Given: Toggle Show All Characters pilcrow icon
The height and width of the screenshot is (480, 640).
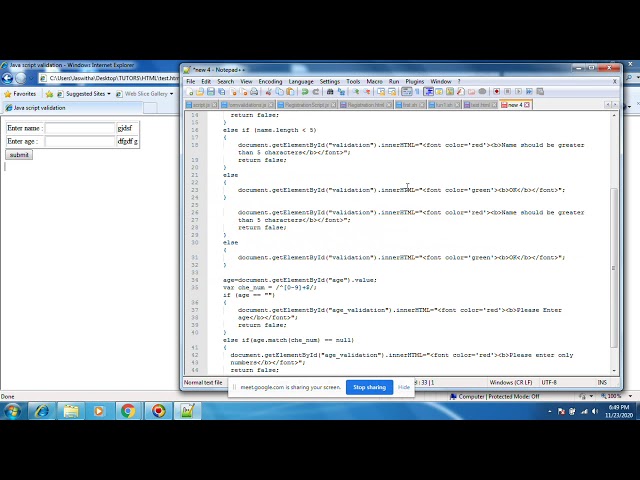Looking at the screenshot, I should pos(418,91).
